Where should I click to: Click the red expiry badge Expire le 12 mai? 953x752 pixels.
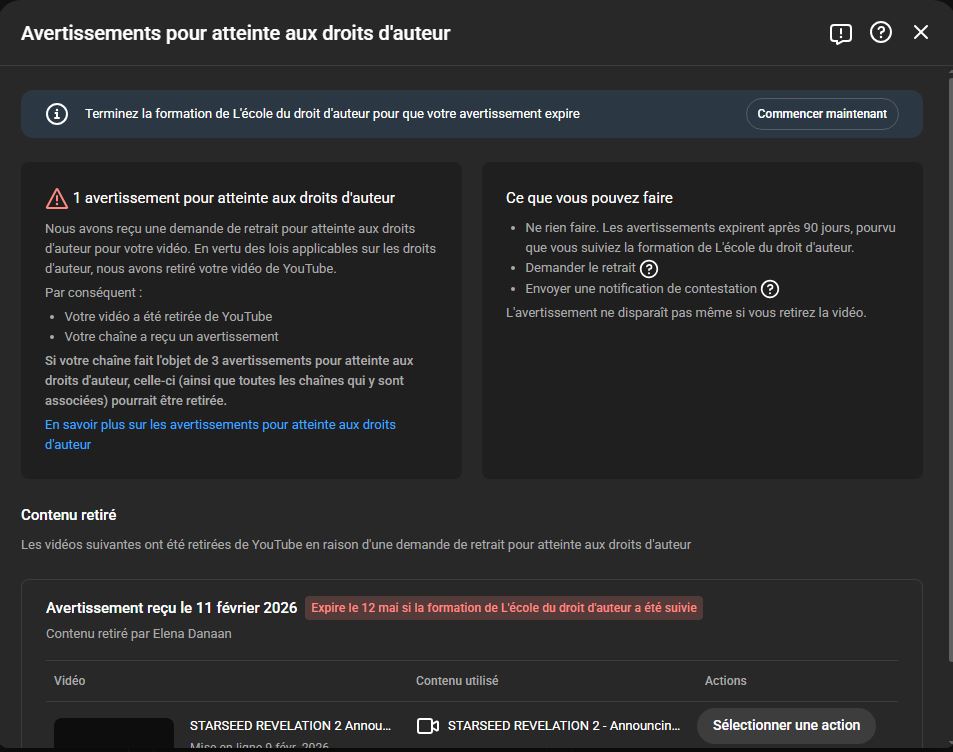pos(504,608)
